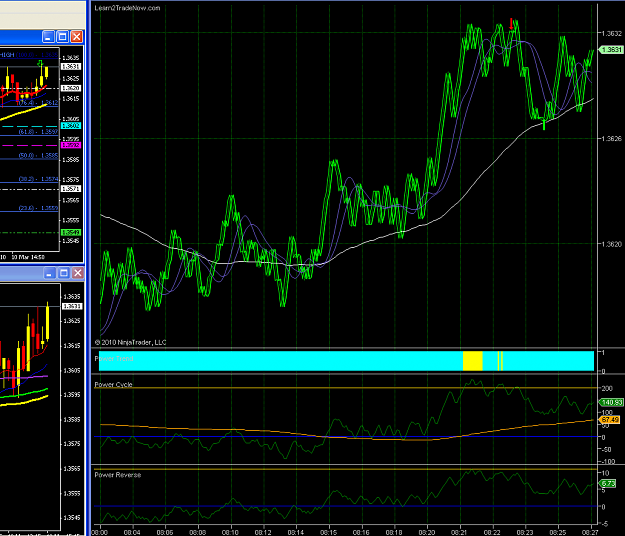Image resolution: width=625 pixels, height=536 pixels.
Task: Close the lower-left candlestick chart window
Action: click(x=78, y=273)
